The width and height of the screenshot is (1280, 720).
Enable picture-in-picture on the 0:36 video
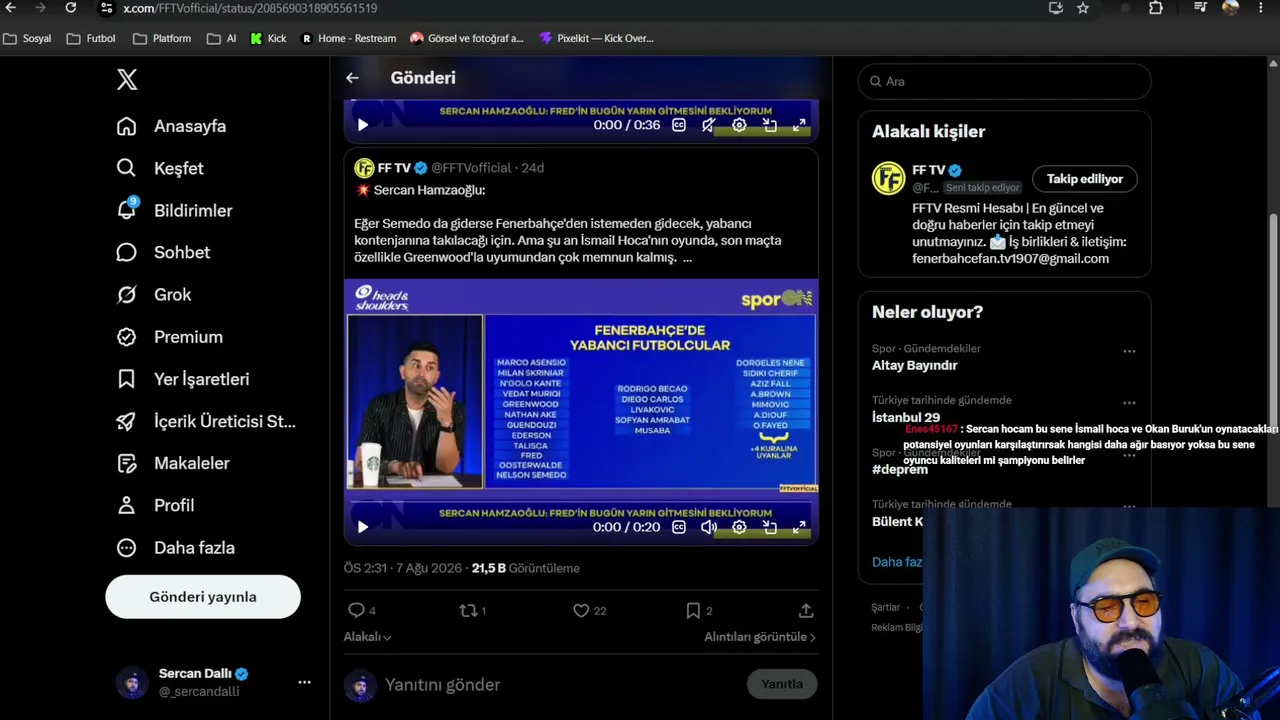click(770, 125)
